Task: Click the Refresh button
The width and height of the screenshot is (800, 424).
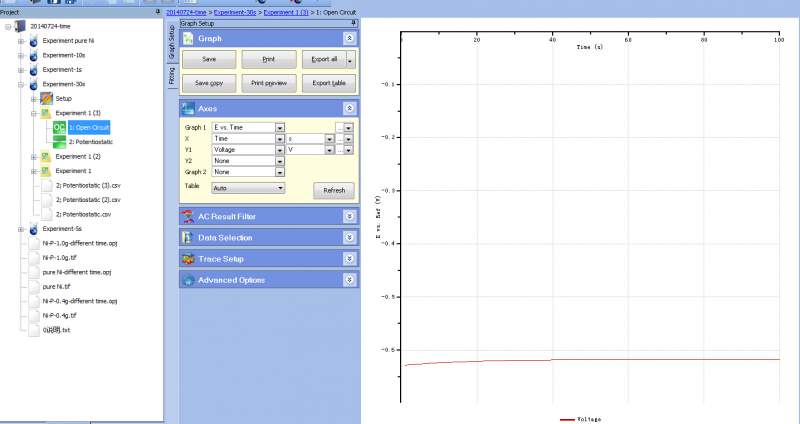Action: 334,190
